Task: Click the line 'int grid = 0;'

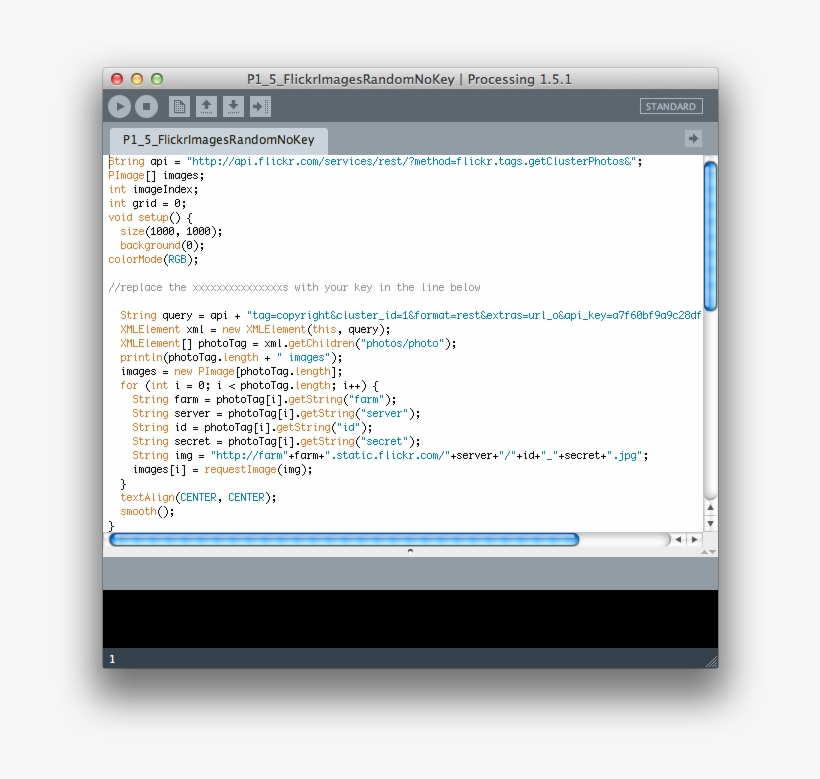Action: pyautogui.click(x=147, y=203)
